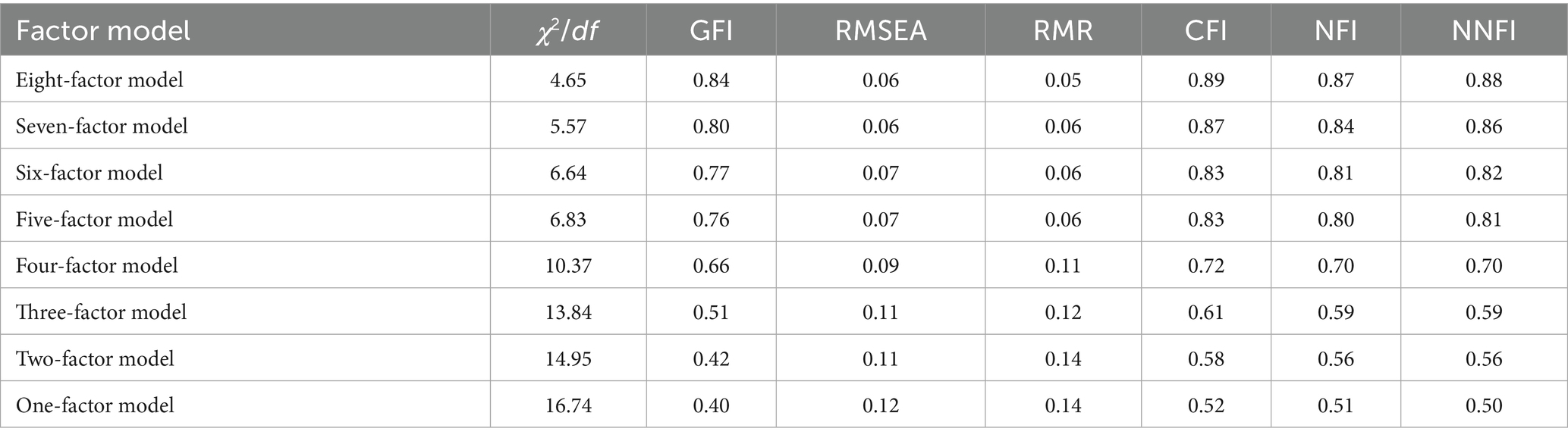The width and height of the screenshot is (1568, 441).
Task: Select the CFI column header
Action: pos(1205,31)
